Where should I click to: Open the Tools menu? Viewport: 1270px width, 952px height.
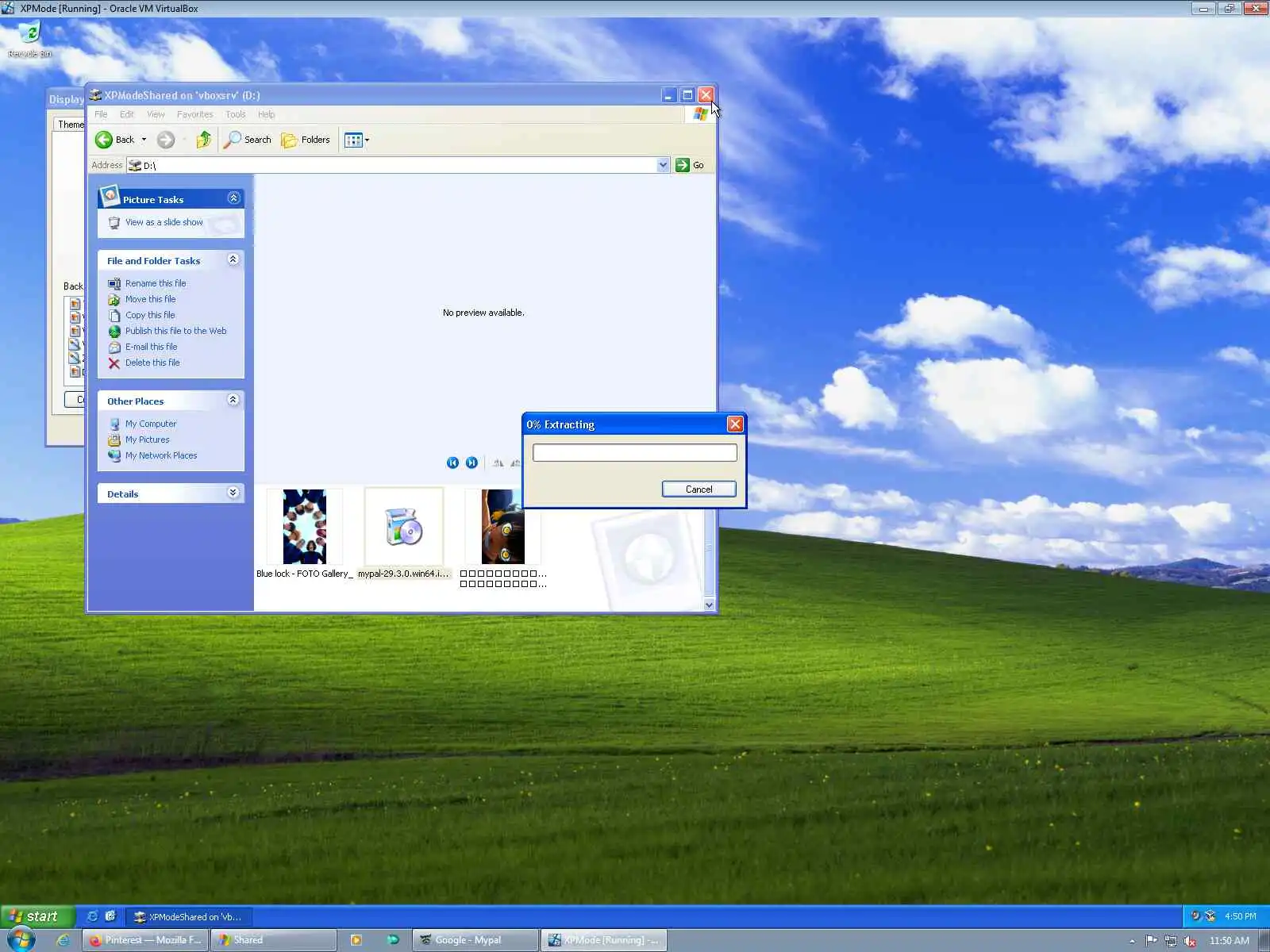pyautogui.click(x=236, y=114)
